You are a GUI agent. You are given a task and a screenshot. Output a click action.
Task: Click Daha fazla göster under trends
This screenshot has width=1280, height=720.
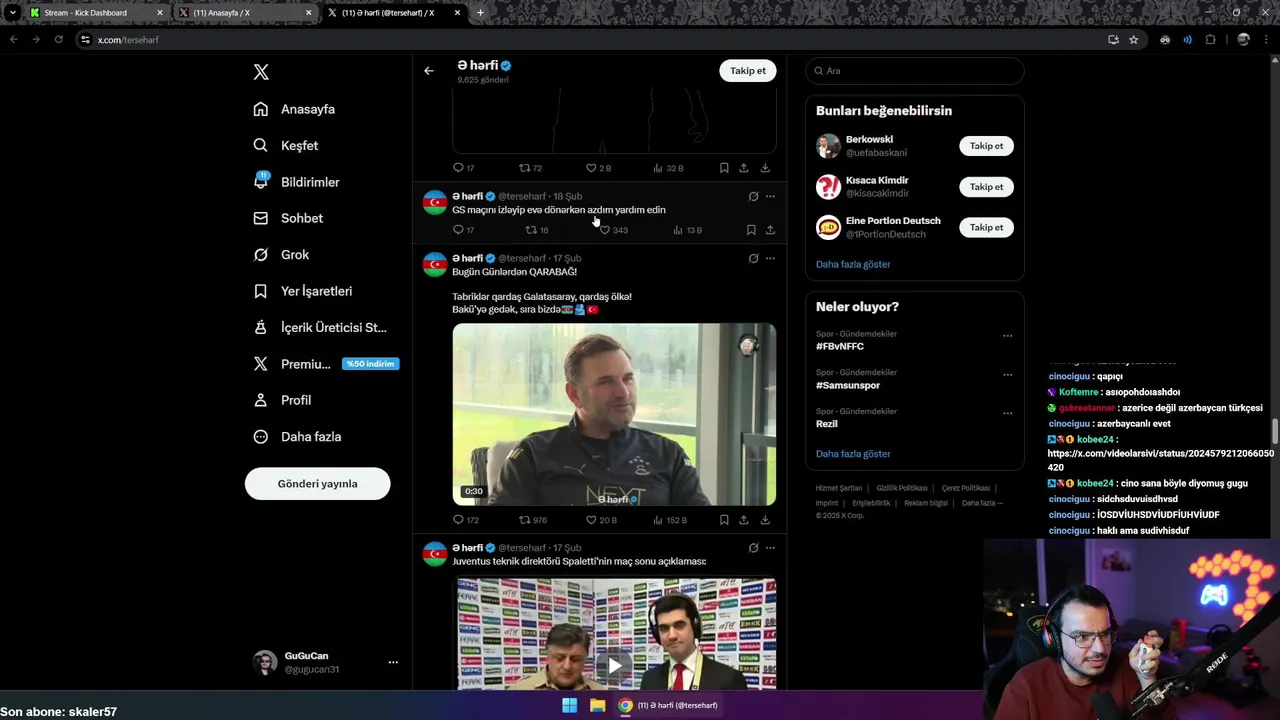[853, 454]
